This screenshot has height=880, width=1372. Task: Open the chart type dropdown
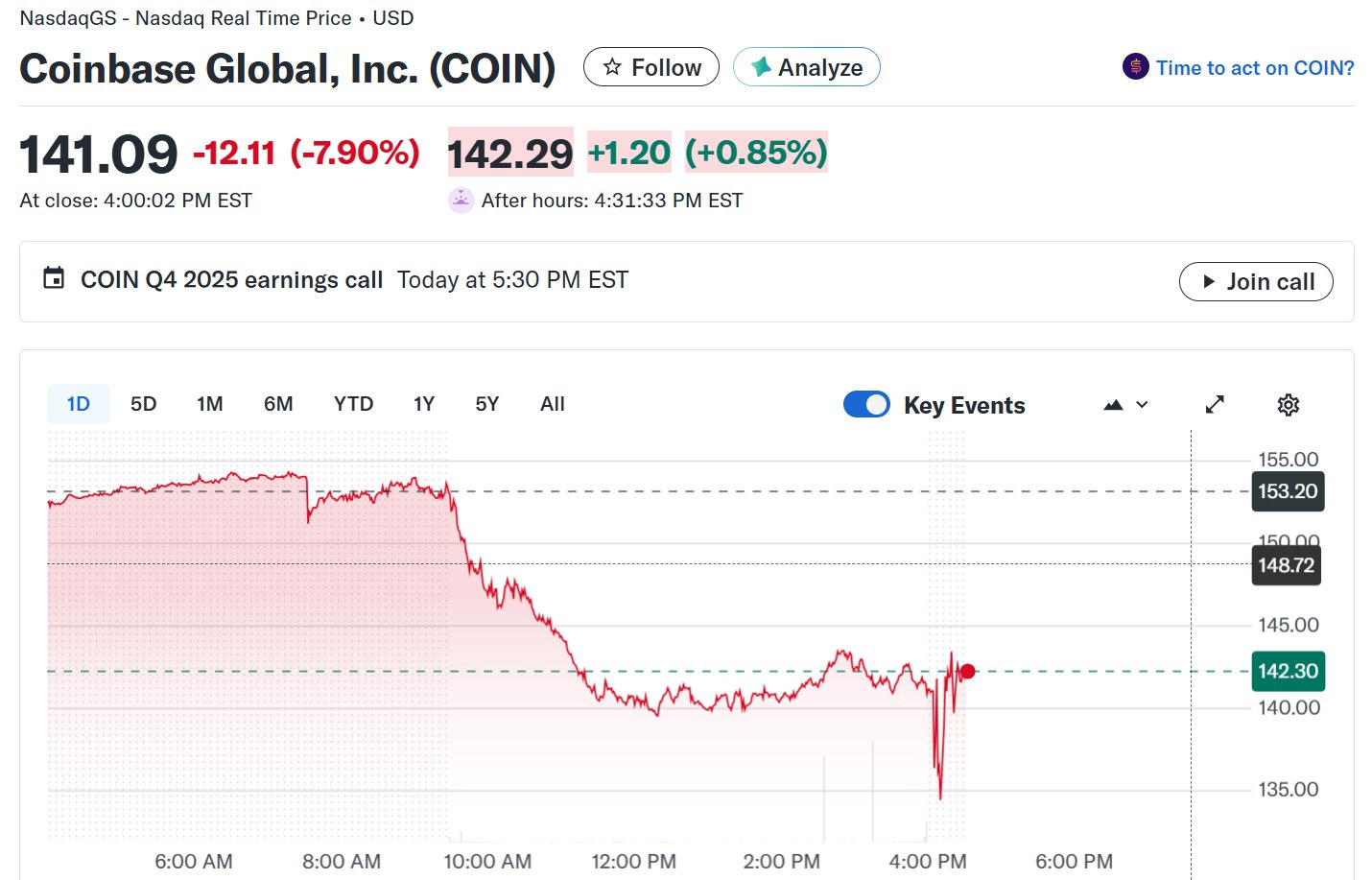[1125, 405]
